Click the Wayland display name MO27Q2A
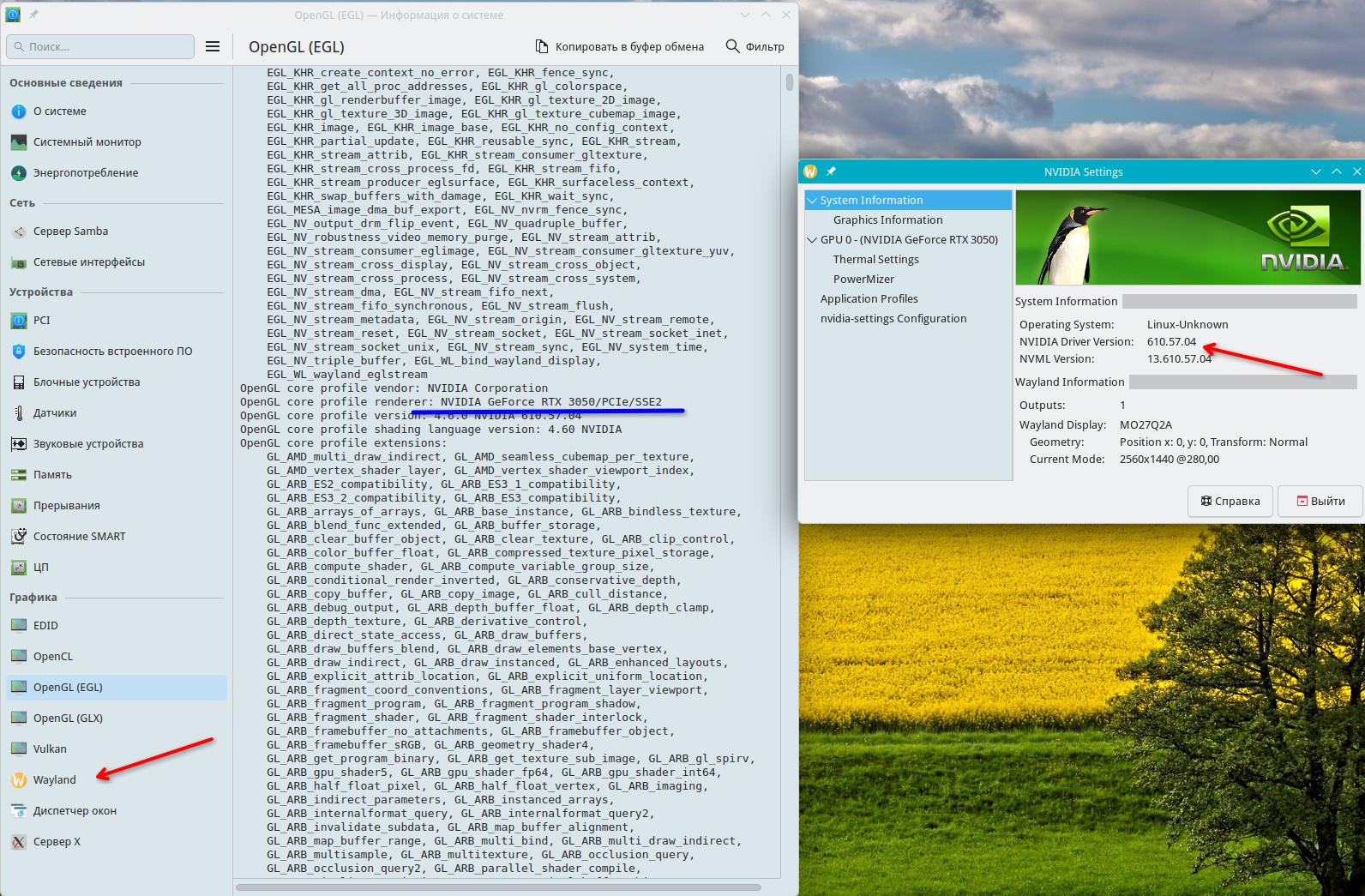Image resolution: width=1365 pixels, height=896 pixels. (x=1146, y=425)
